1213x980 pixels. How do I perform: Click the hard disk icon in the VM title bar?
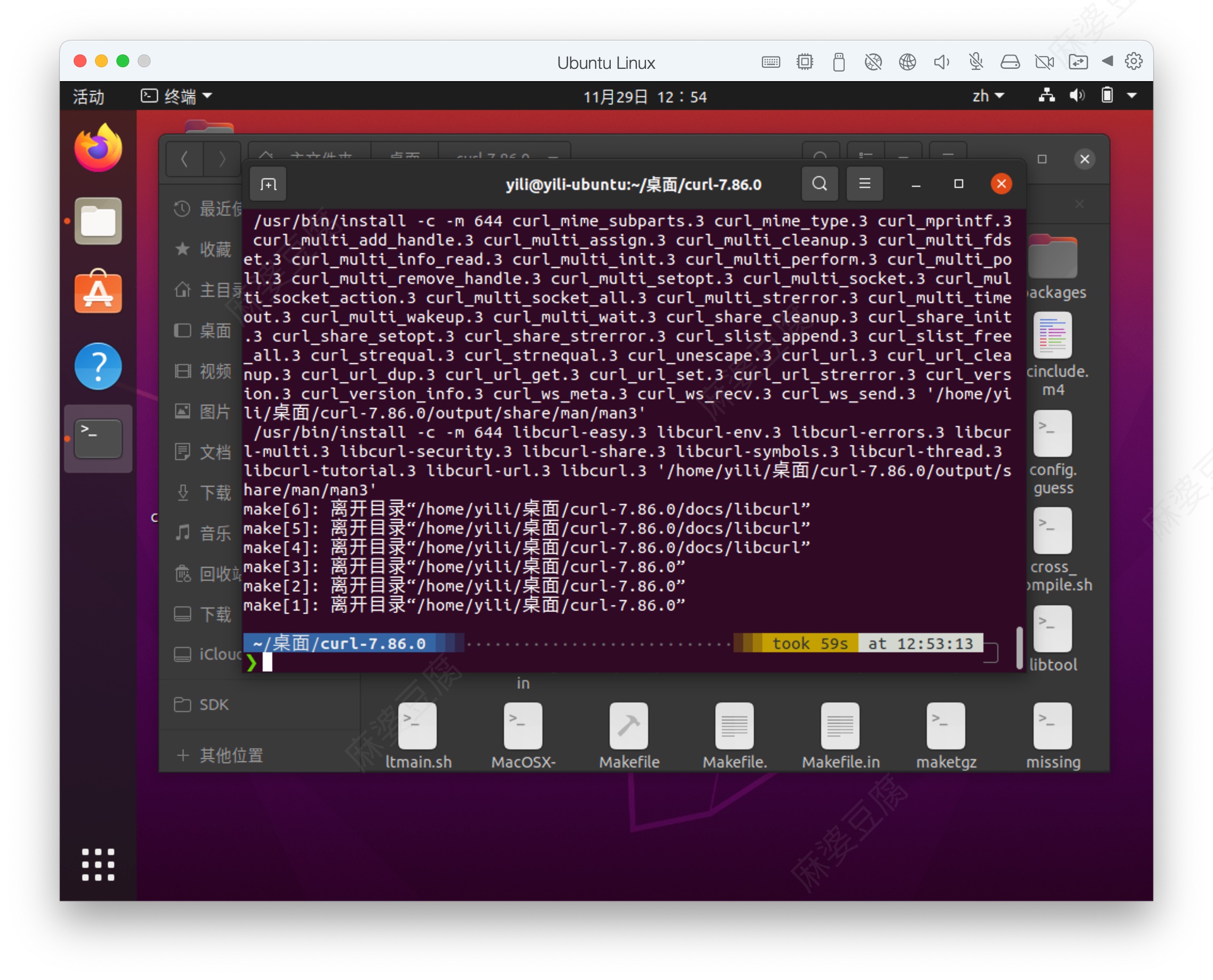[1010, 61]
